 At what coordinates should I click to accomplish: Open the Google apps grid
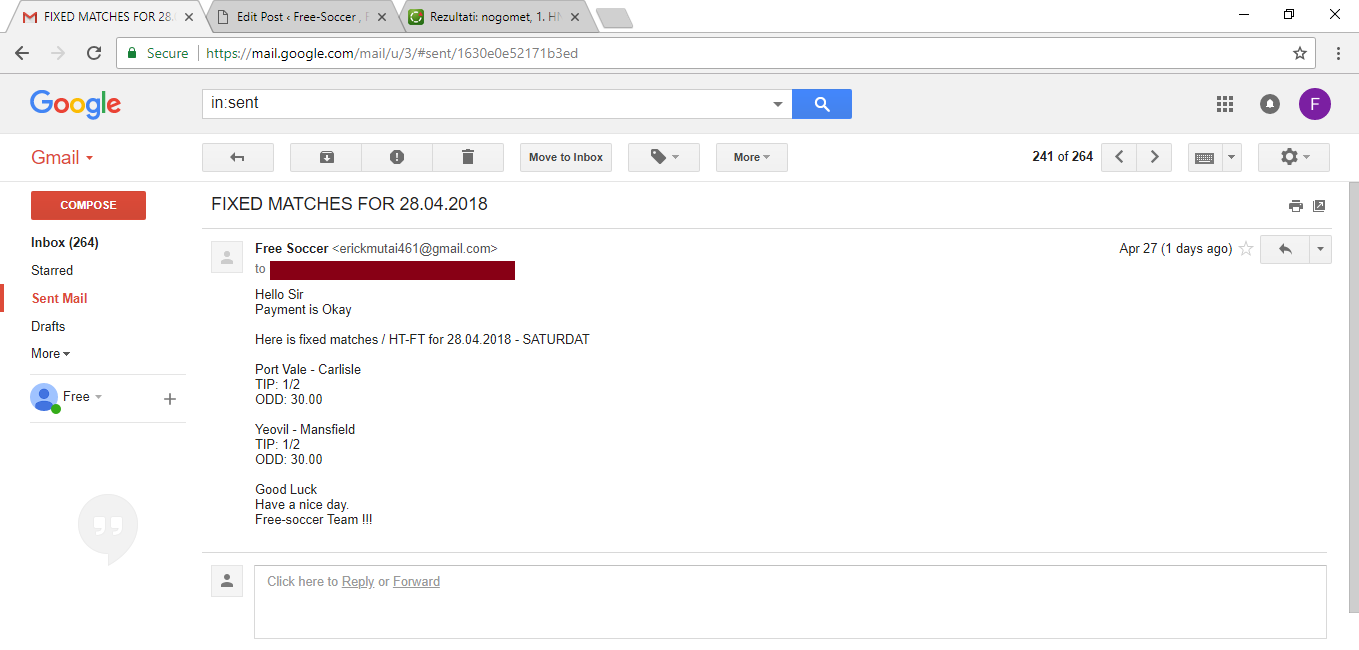[1225, 103]
